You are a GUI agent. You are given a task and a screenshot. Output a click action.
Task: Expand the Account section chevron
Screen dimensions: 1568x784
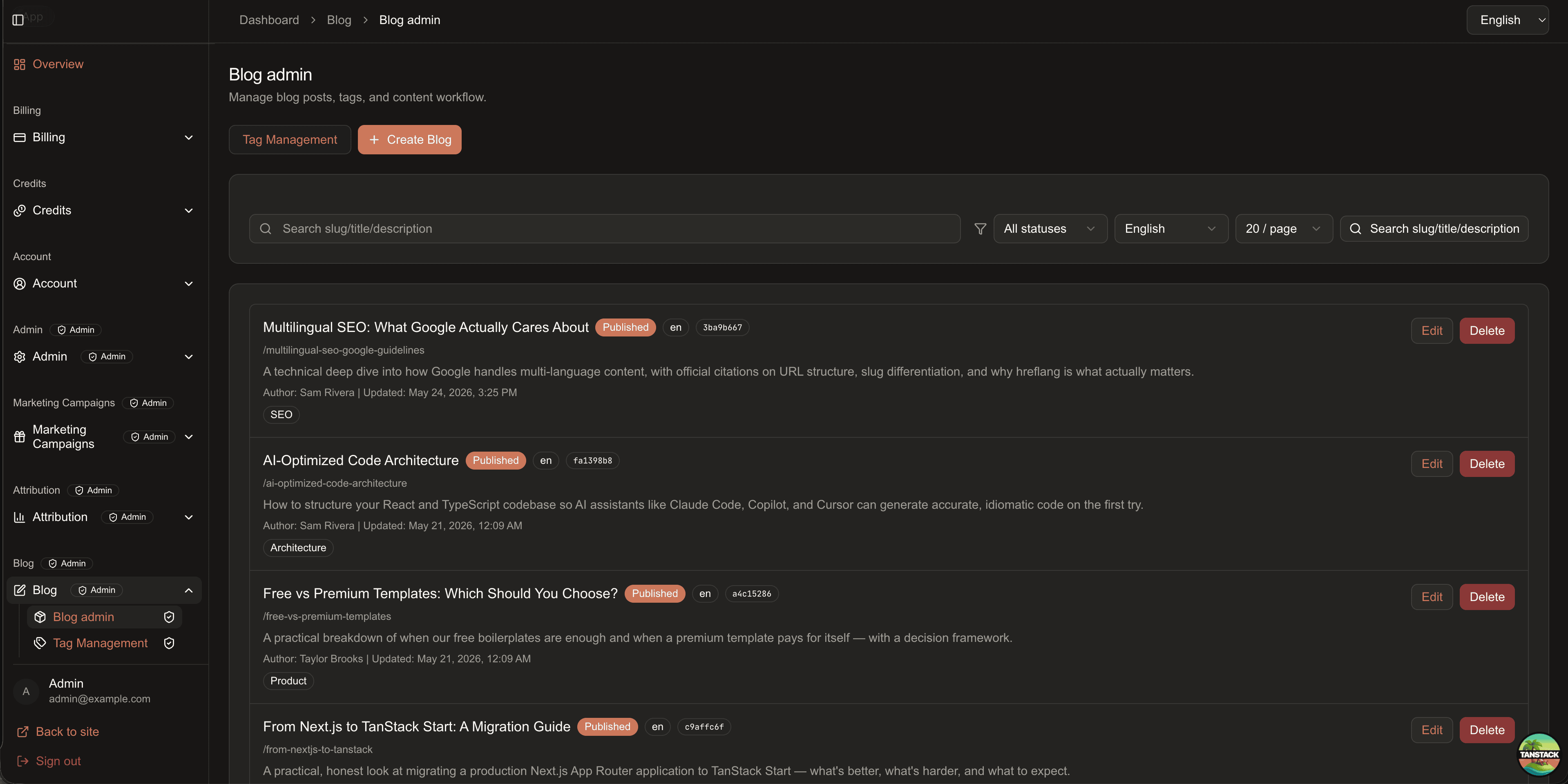pos(189,283)
